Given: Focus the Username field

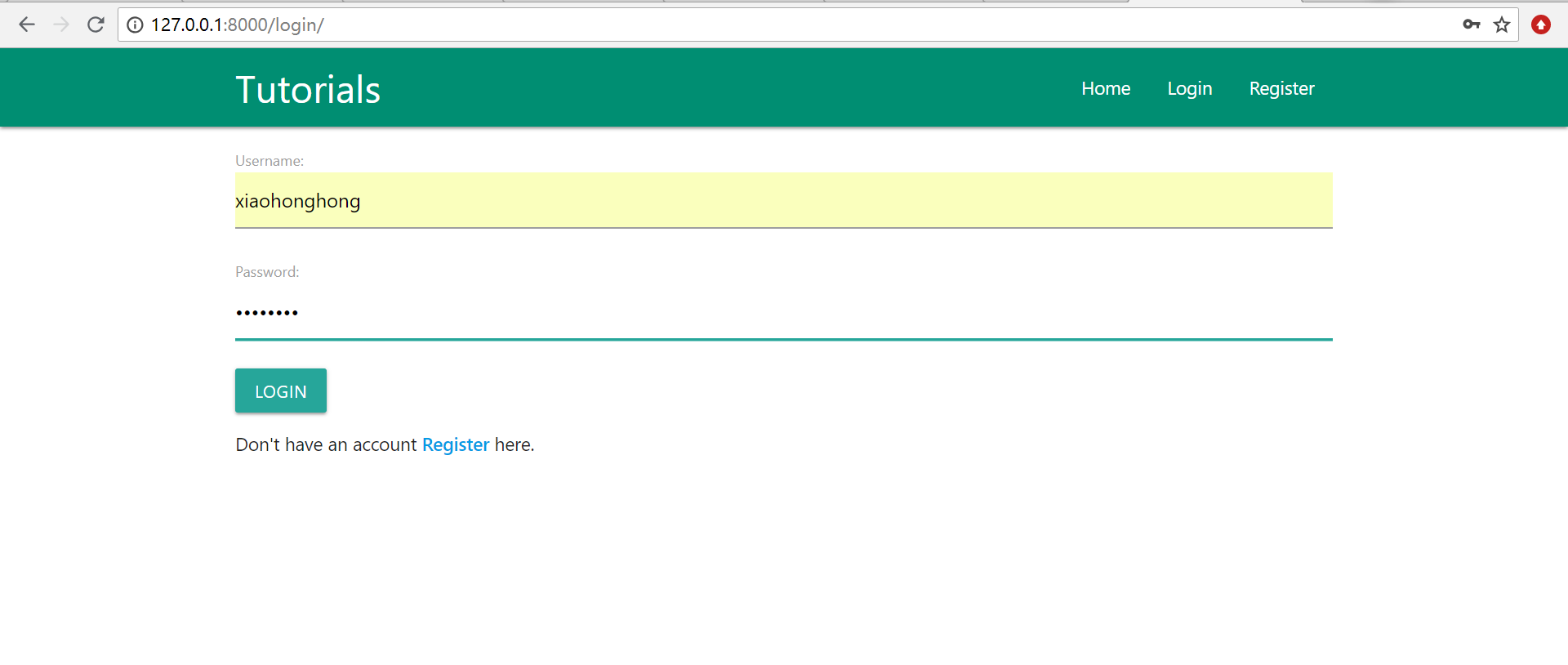Looking at the screenshot, I should 784,200.
